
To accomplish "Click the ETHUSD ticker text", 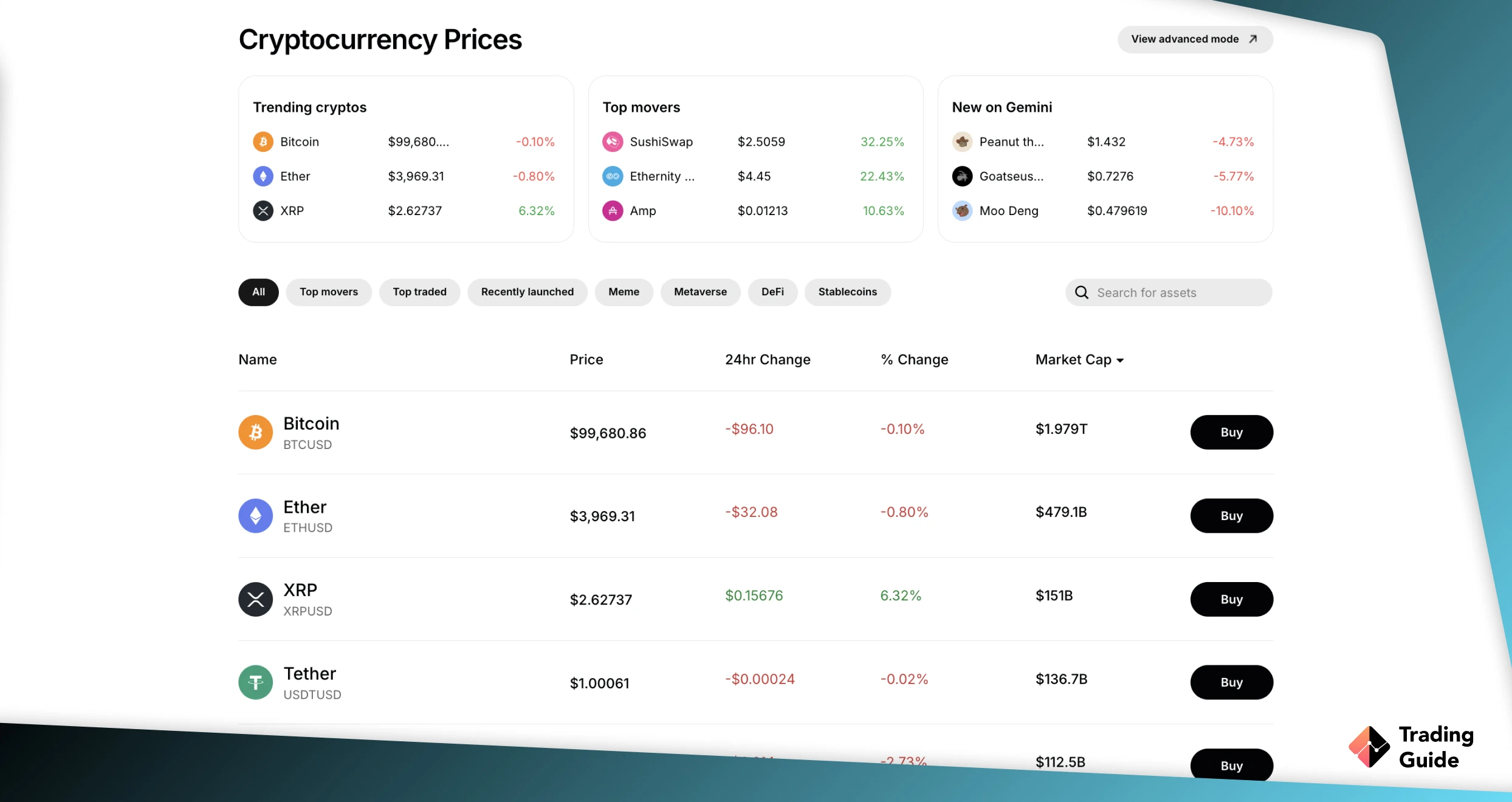I will 308,528.
